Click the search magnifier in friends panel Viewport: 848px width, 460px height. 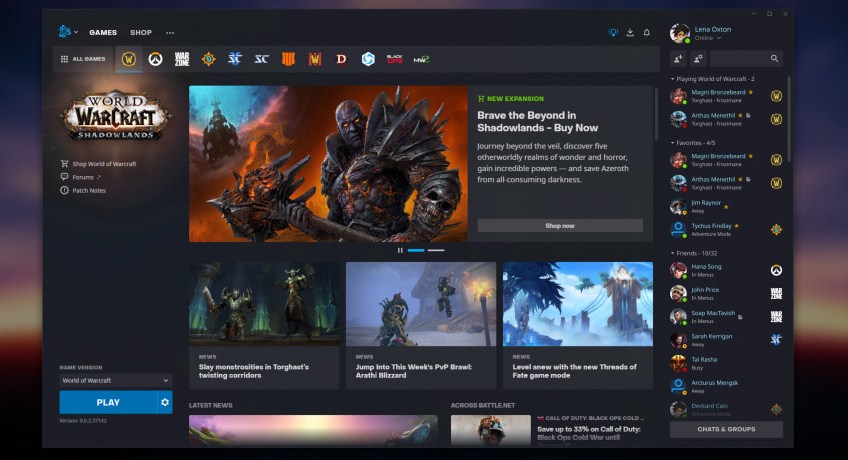click(774, 58)
